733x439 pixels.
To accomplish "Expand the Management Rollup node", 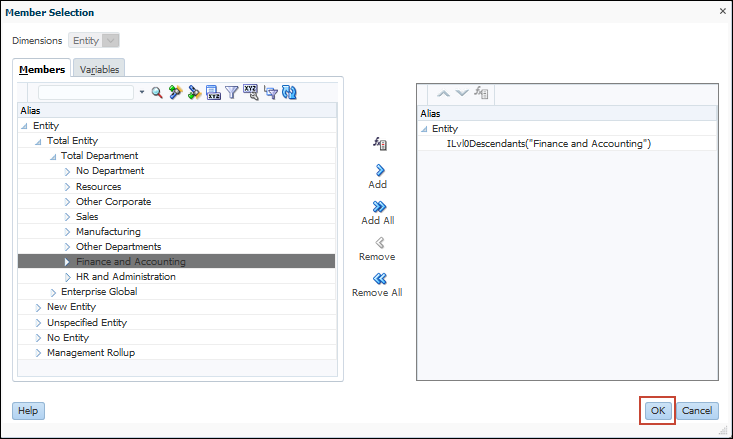I will point(38,353).
